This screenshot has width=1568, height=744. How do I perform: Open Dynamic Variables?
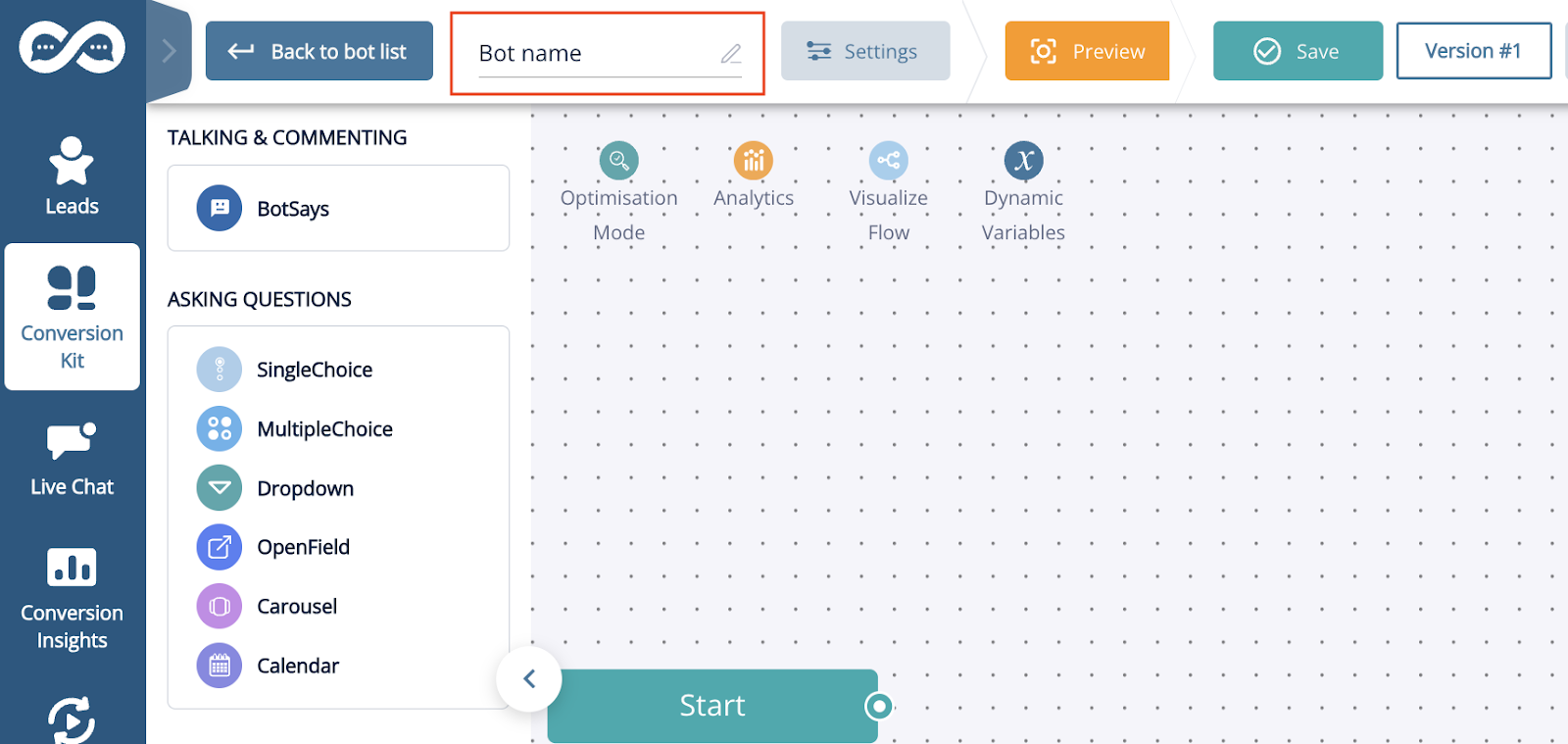[x=1023, y=193]
